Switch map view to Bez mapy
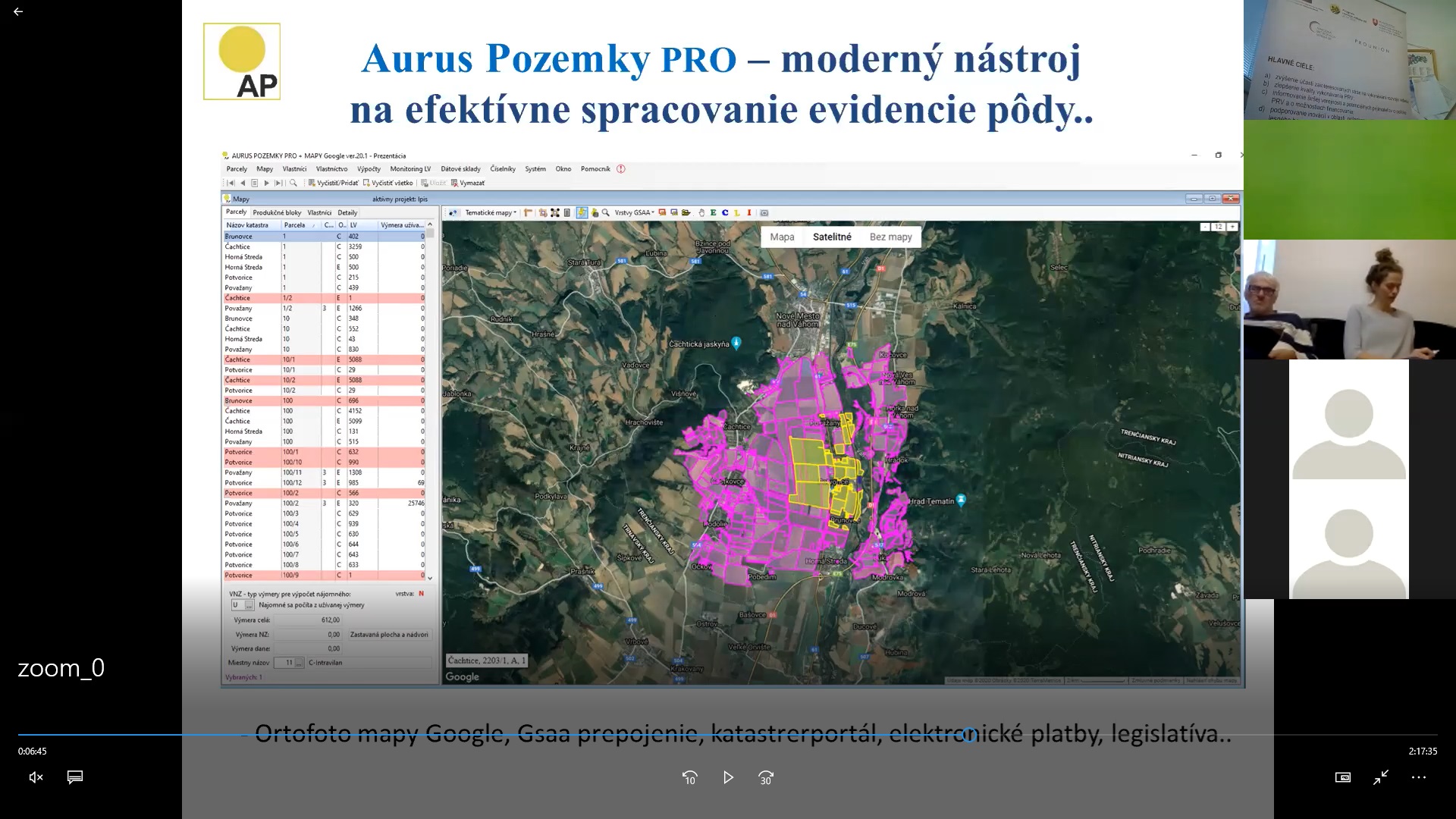This screenshot has width=1456, height=819. pos(890,237)
